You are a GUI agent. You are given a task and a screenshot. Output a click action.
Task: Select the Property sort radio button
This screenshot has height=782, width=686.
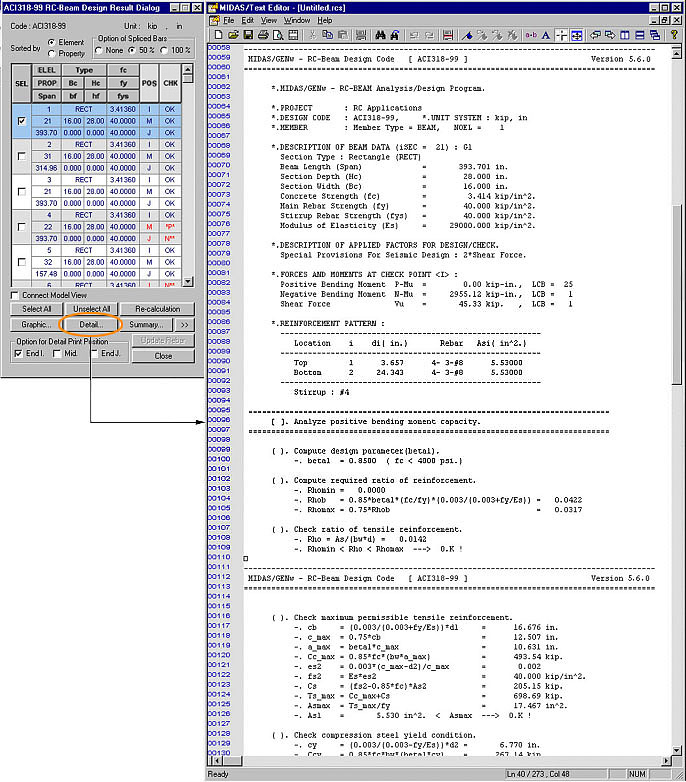51,53
